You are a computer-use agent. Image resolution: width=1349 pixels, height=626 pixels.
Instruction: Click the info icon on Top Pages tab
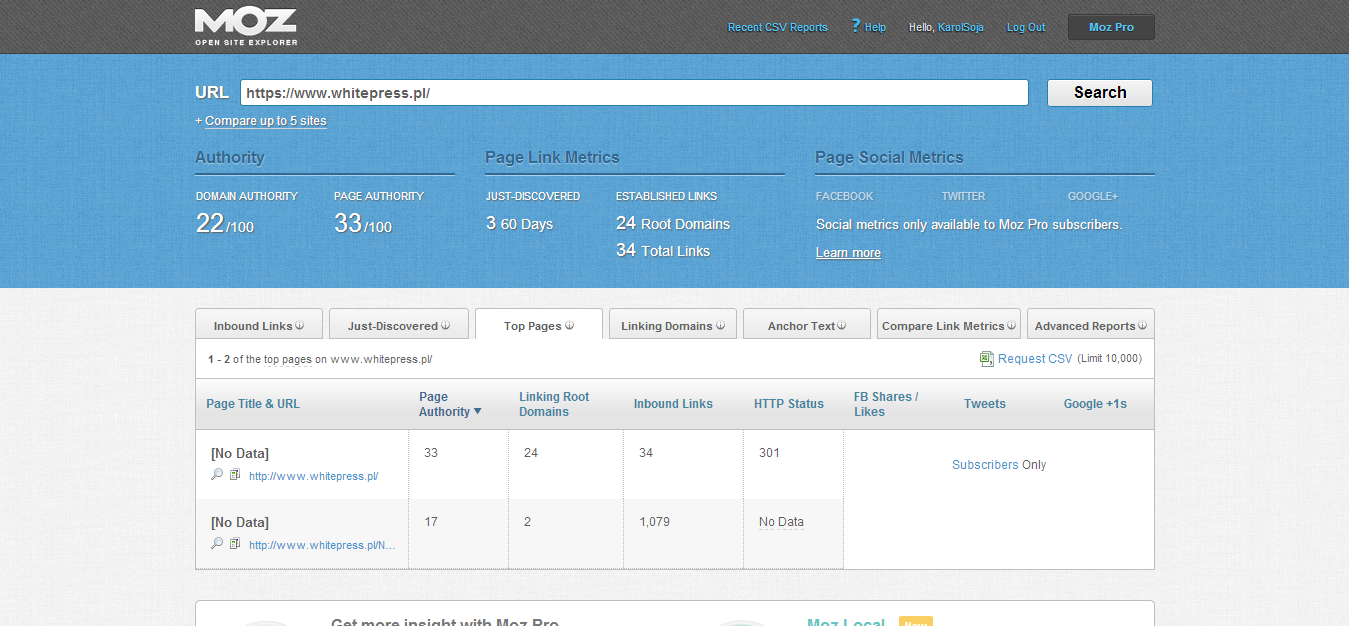(x=569, y=325)
